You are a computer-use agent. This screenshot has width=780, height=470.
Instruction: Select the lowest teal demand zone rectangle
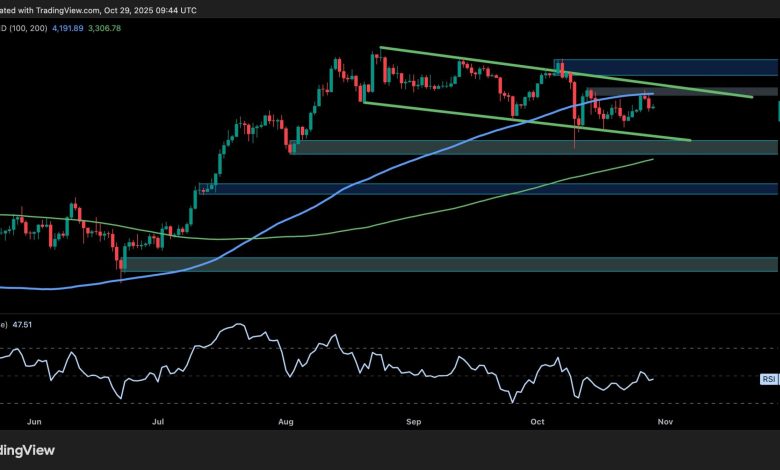point(450,264)
